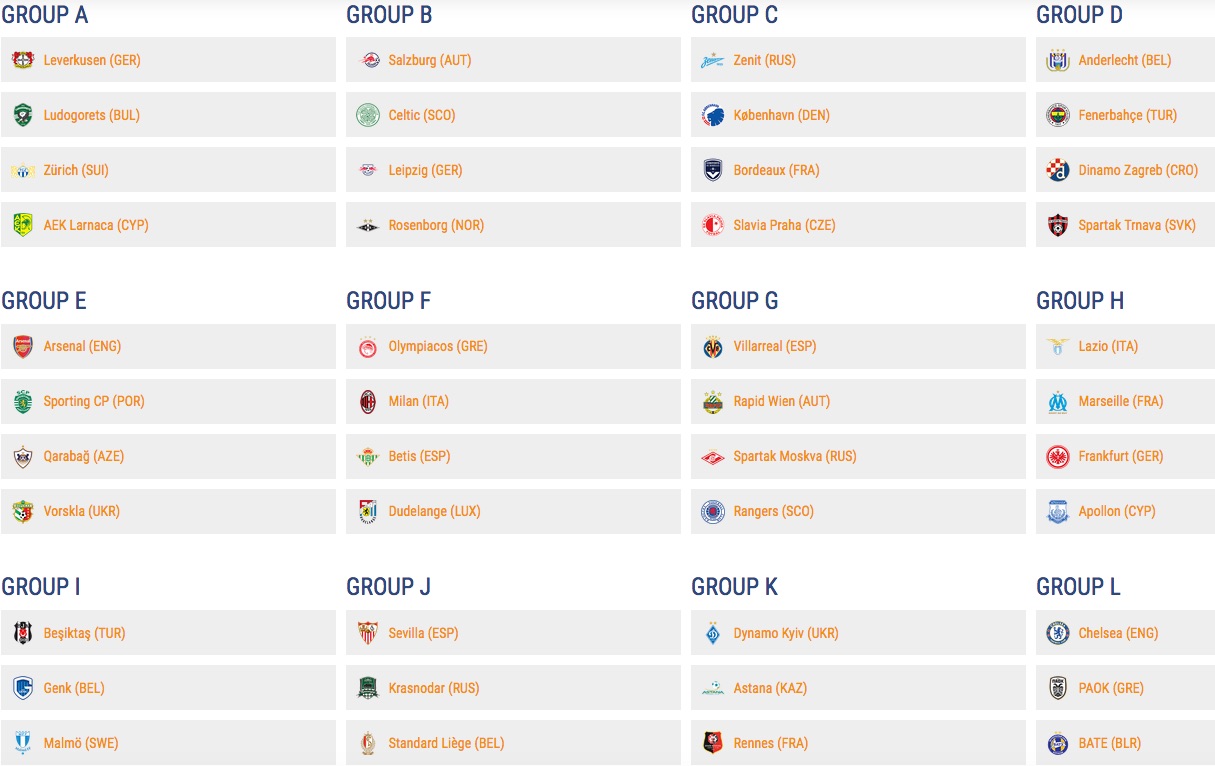Select Sporting CP (POR) team name
Image resolution: width=1215 pixels, height=766 pixels.
(94, 402)
